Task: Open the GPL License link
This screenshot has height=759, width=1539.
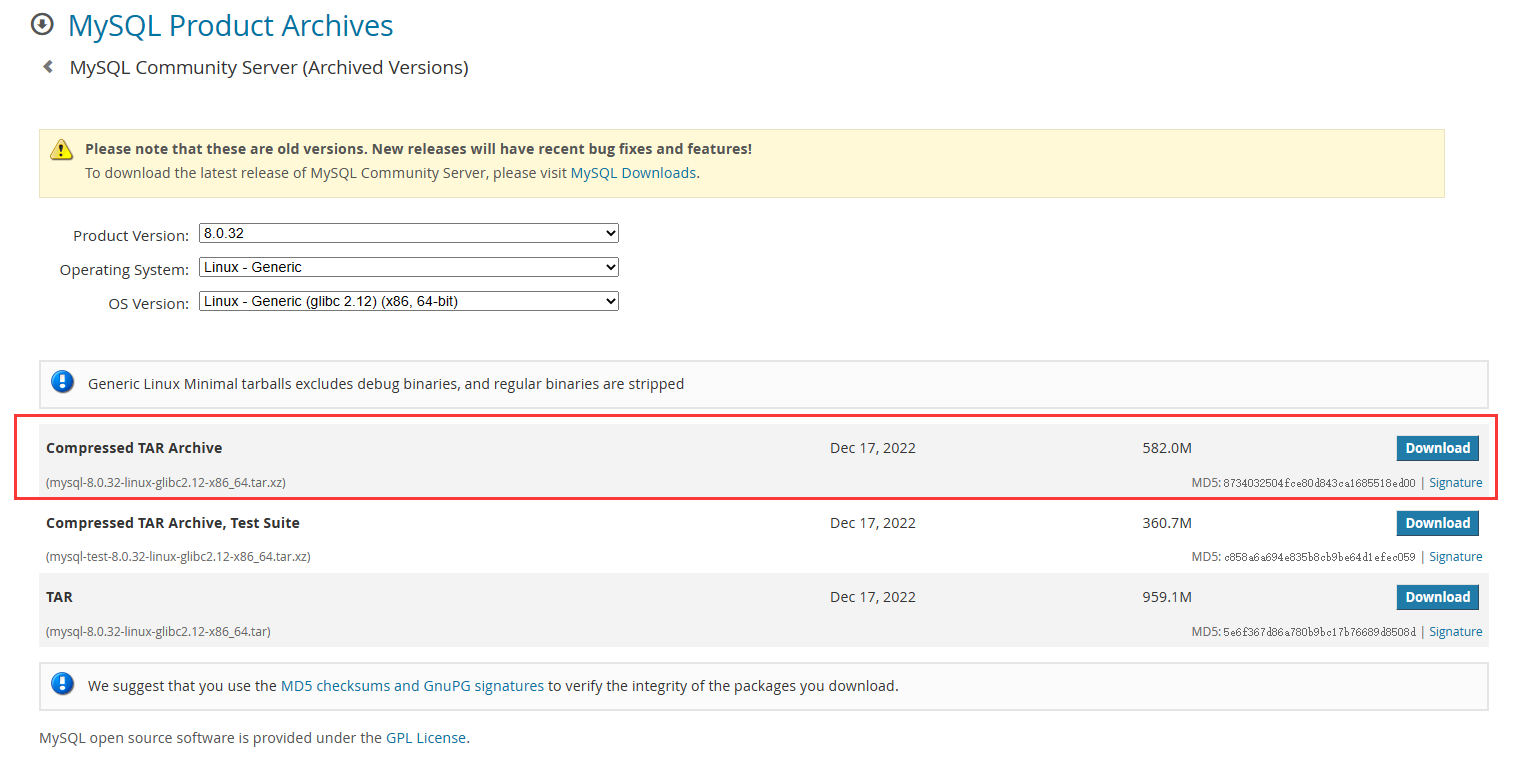Action: pyautogui.click(x=426, y=738)
